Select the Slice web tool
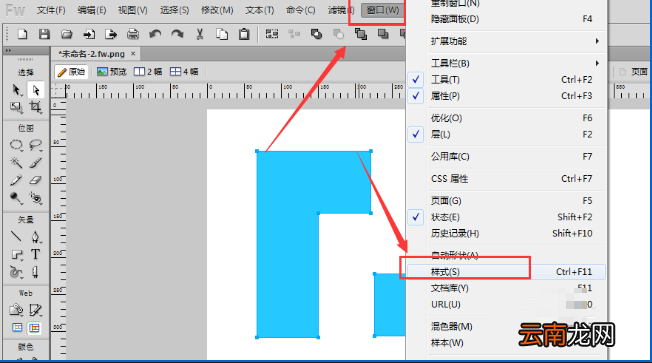This screenshot has height=363, width=652. coord(36,310)
